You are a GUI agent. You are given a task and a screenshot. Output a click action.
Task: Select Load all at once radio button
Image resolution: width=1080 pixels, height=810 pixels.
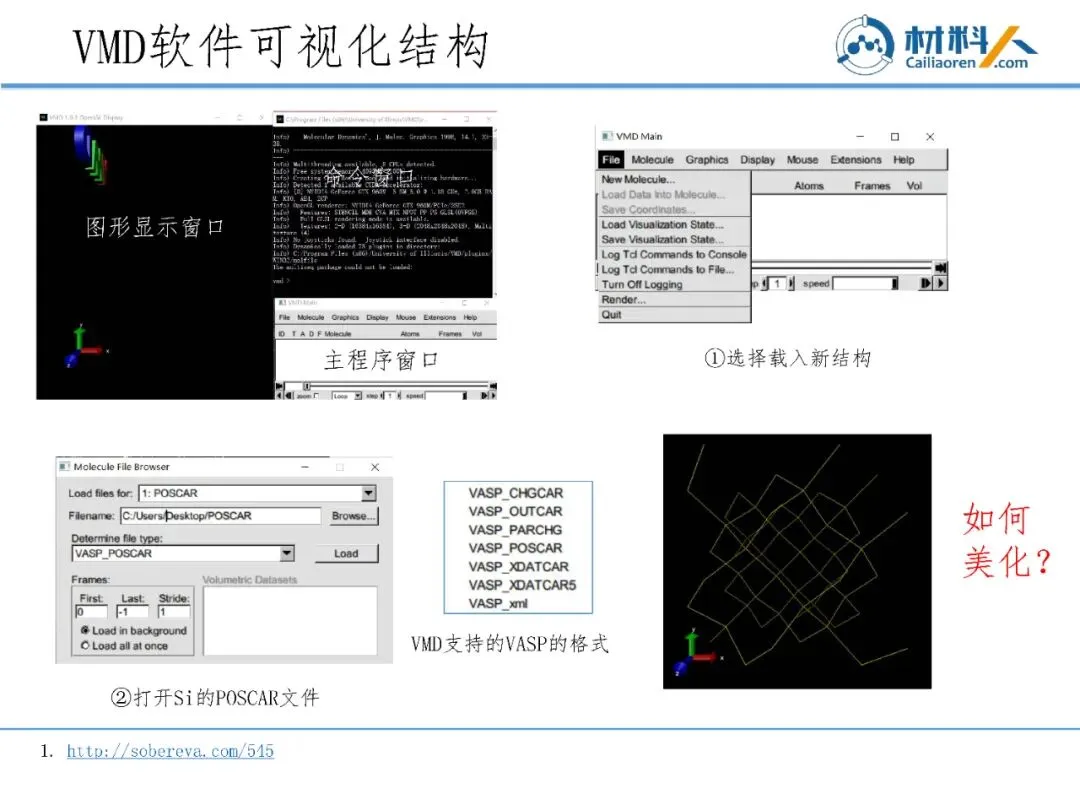85,645
